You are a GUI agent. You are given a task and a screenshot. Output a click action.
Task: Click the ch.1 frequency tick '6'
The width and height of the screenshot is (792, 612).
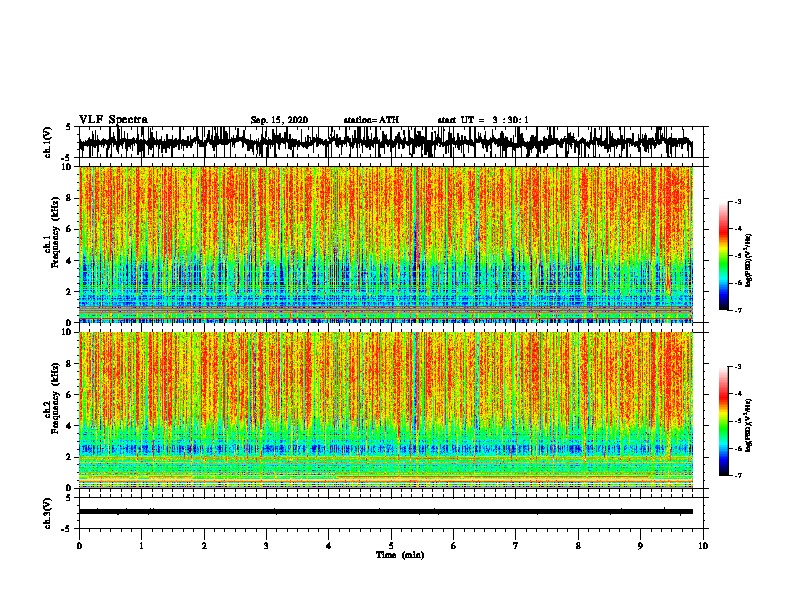[70, 229]
